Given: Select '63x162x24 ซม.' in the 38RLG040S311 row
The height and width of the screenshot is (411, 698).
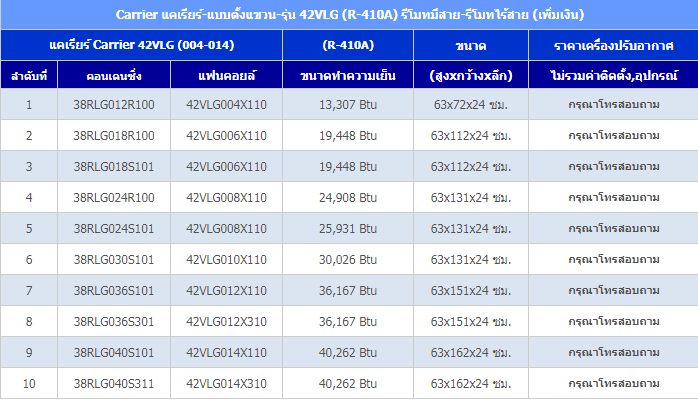Looking at the screenshot, I should (x=471, y=383).
